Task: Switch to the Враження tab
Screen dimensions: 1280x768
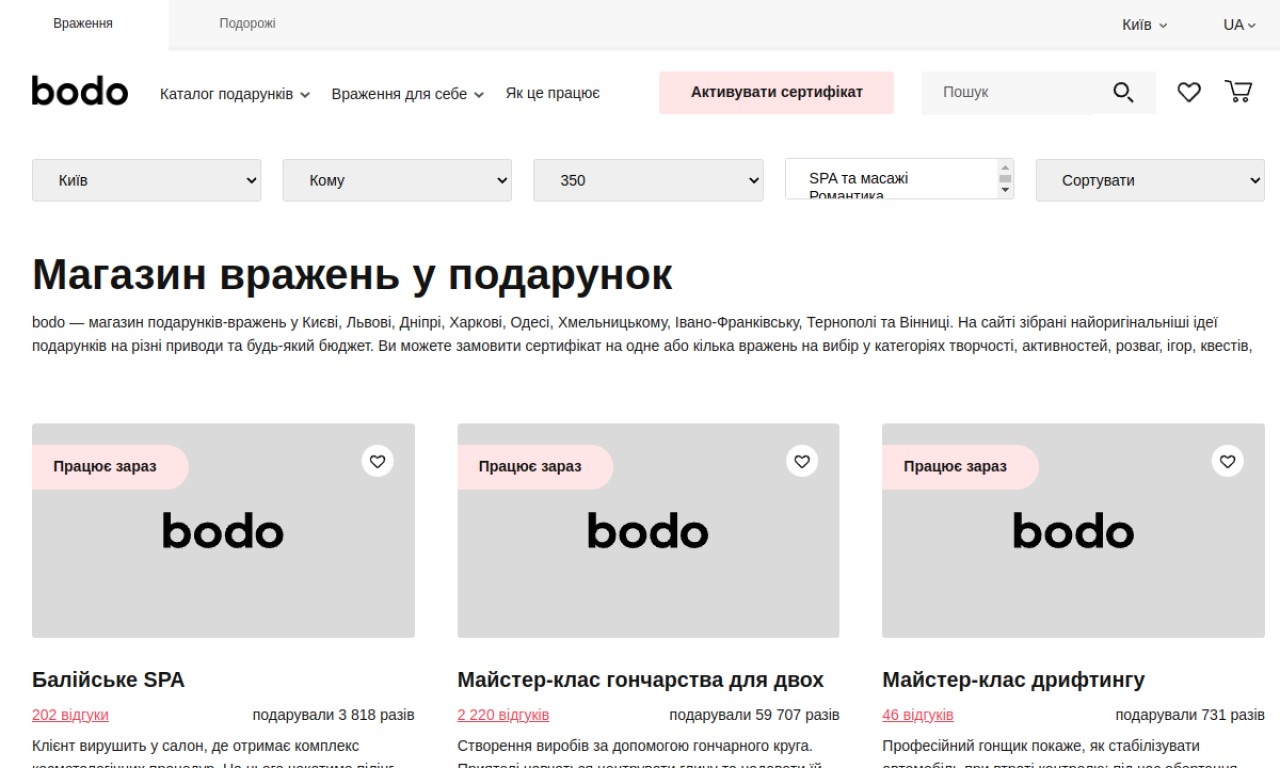Action: [x=83, y=24]
